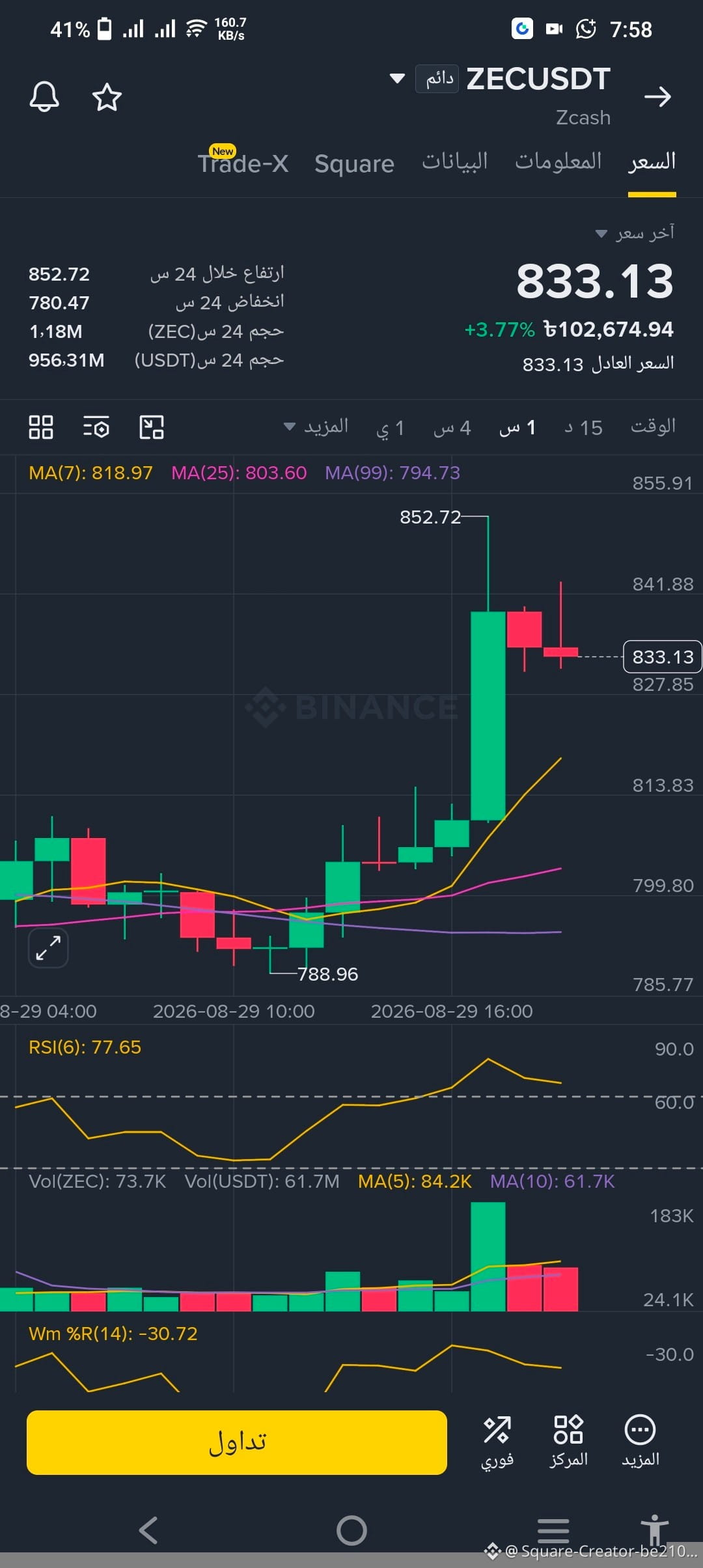The image size is (703, 1568).
Task: Select the الوقت time line chart option
Action: tap(653, 427)
